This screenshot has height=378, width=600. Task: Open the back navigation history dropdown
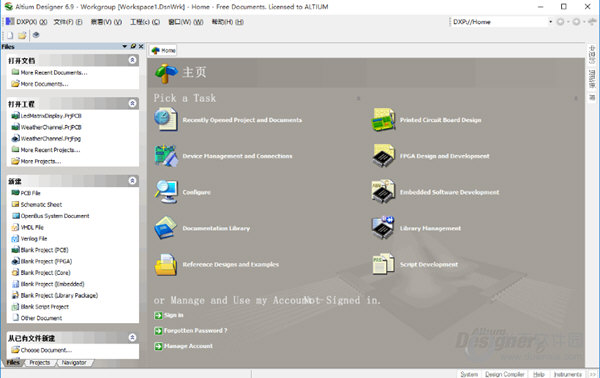pyautogui.click(x=568, y=22)
